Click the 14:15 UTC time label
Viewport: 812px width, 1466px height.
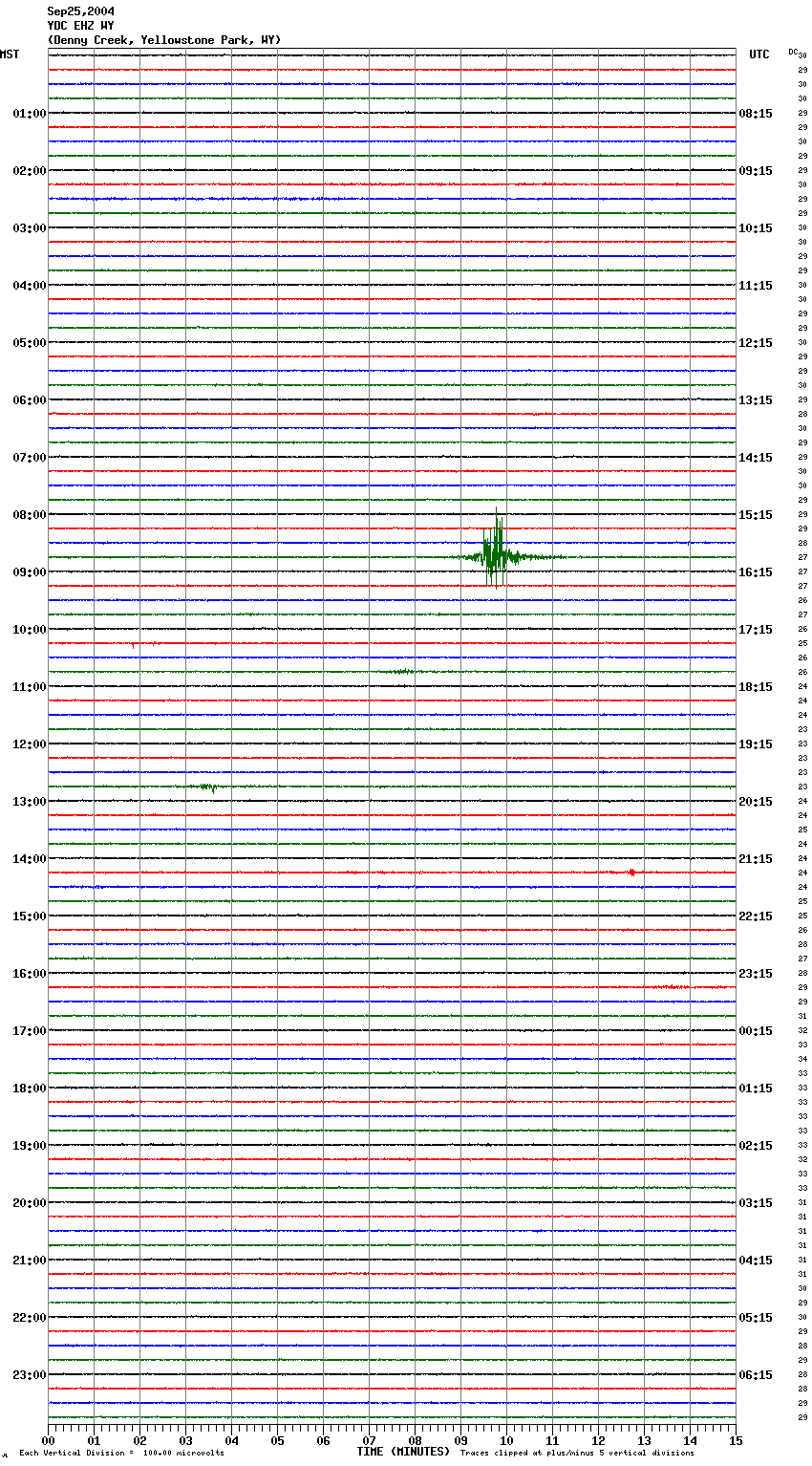pos(756,458)
